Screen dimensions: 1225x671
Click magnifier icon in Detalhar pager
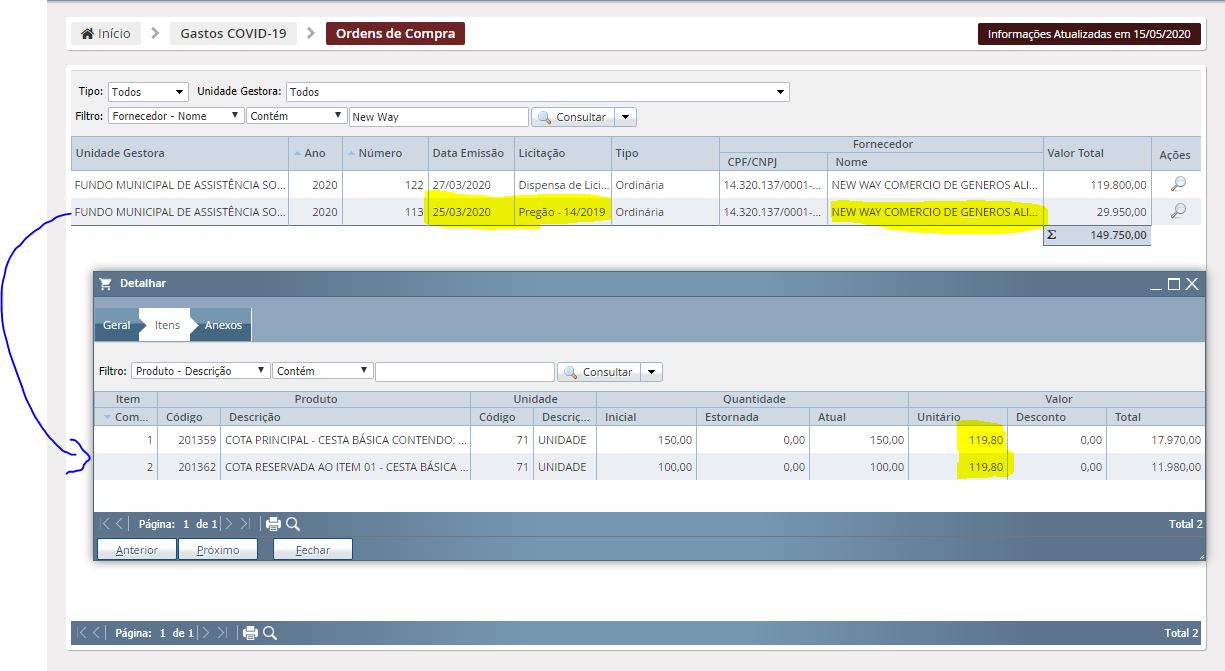[293, 524]
